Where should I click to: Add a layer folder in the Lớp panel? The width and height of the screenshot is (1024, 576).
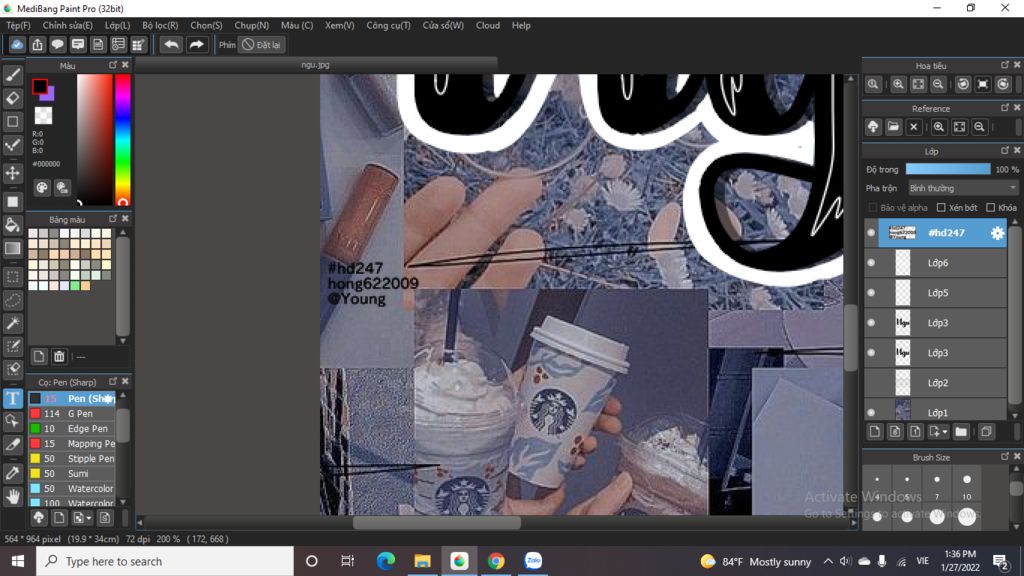coord(961,432)
